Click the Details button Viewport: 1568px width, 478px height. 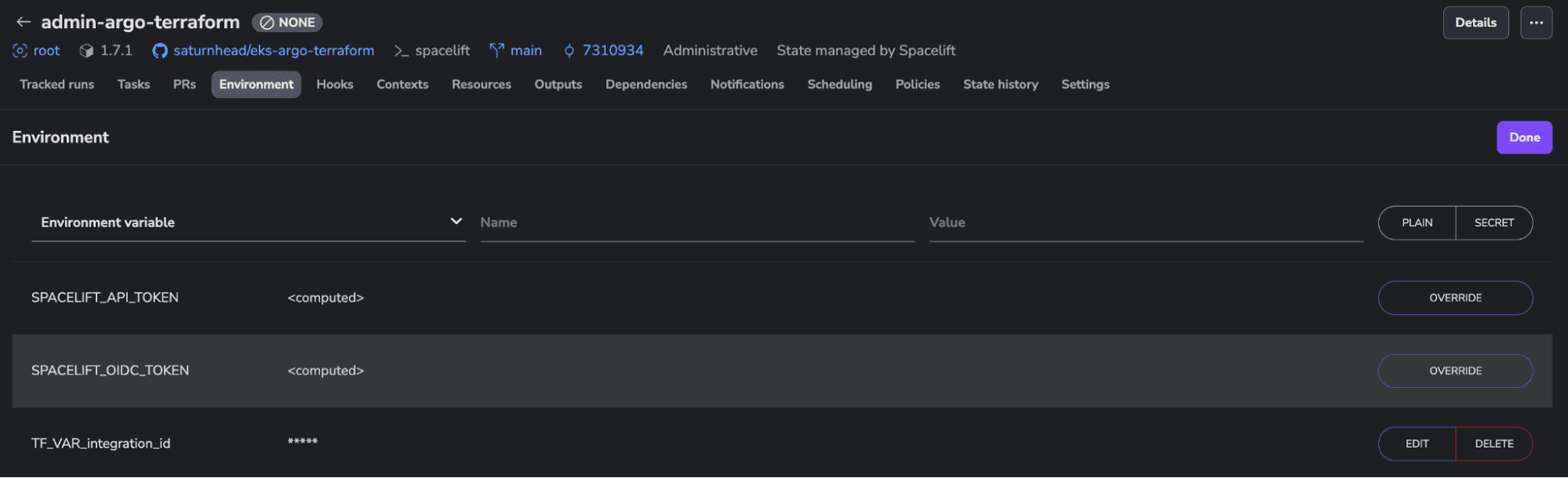[1475, 23]
